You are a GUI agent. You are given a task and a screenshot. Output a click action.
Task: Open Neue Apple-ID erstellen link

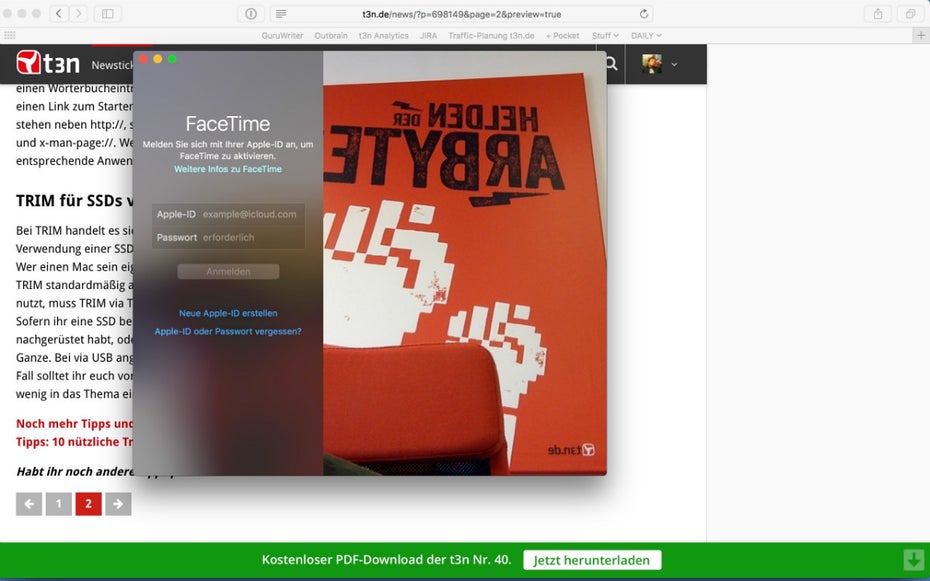tap(228, 313)
